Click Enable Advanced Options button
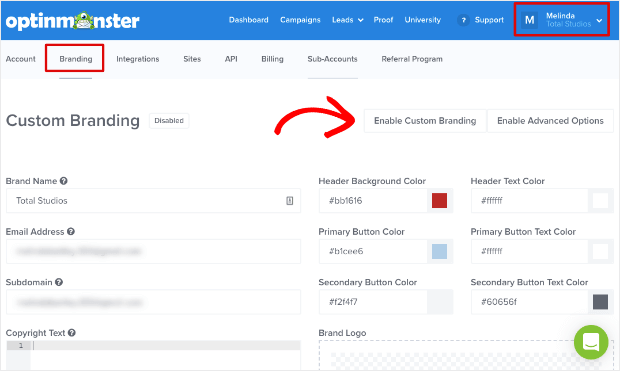Screen dimensions: 620x371 (x=550, y=121)
